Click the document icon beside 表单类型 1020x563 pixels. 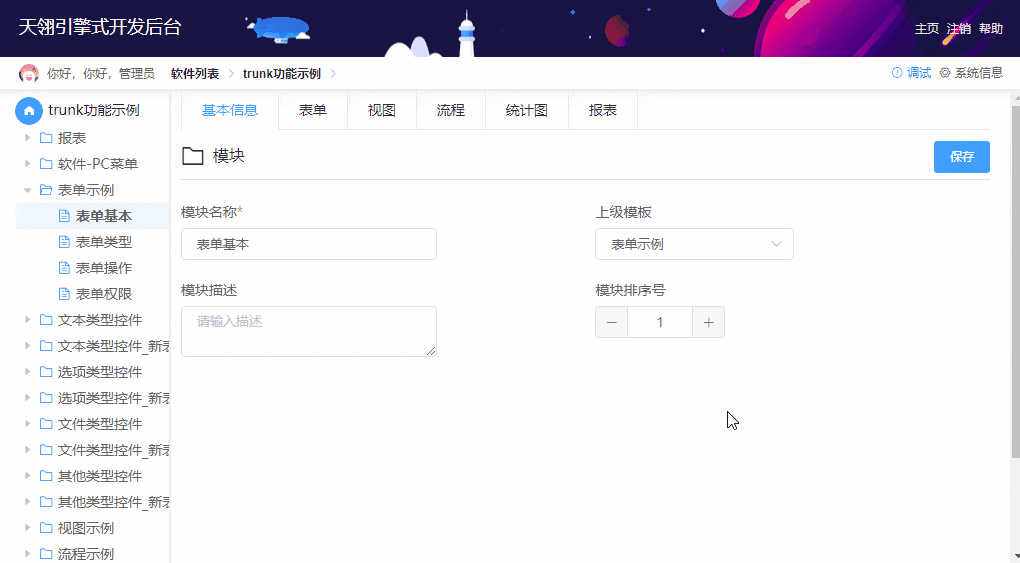pyautogui.click(x=65, y=242)
